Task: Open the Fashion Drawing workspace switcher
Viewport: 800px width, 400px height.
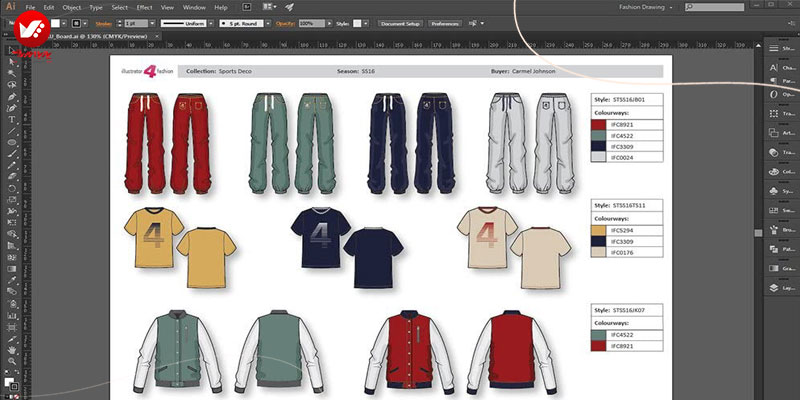Action: pos(646,7)
